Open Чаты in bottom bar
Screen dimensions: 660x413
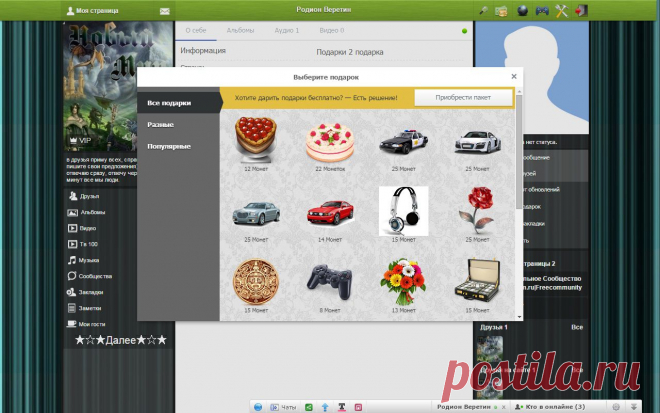(283, 407)
